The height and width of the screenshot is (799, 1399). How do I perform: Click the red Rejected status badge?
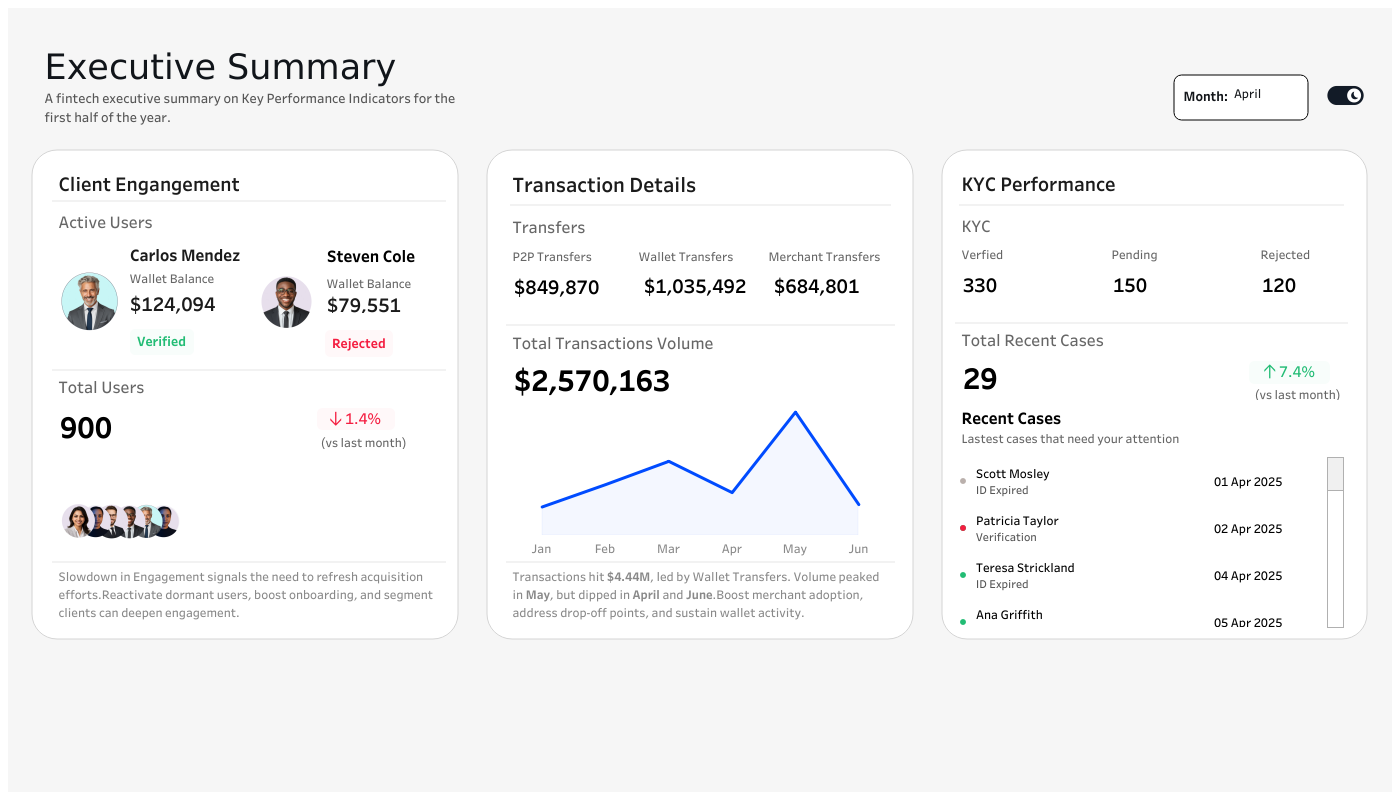[358, 343]
